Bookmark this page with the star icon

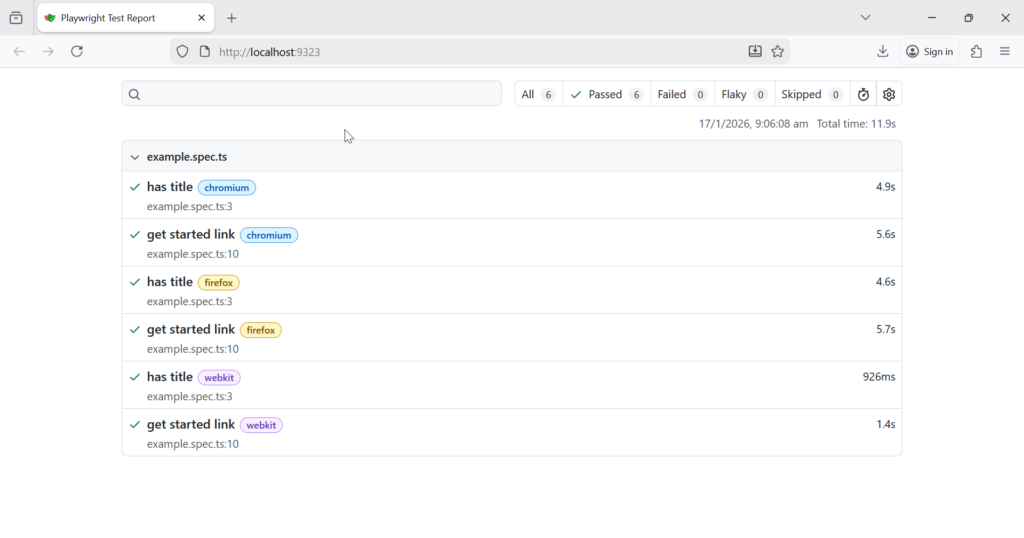point(778,52)
